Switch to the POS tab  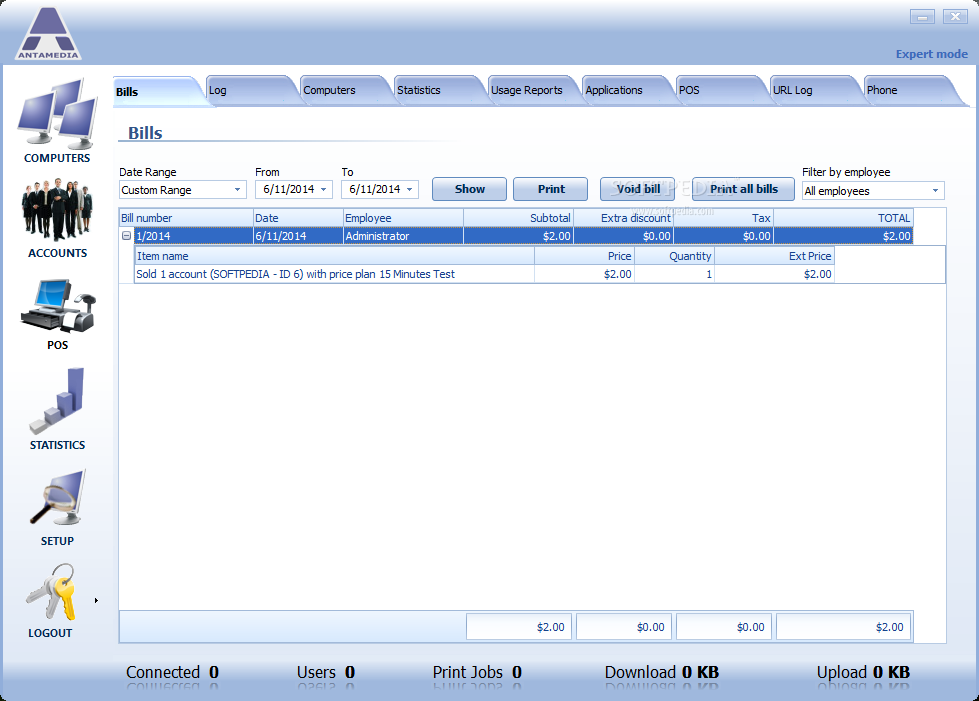[x=720, y=91]
